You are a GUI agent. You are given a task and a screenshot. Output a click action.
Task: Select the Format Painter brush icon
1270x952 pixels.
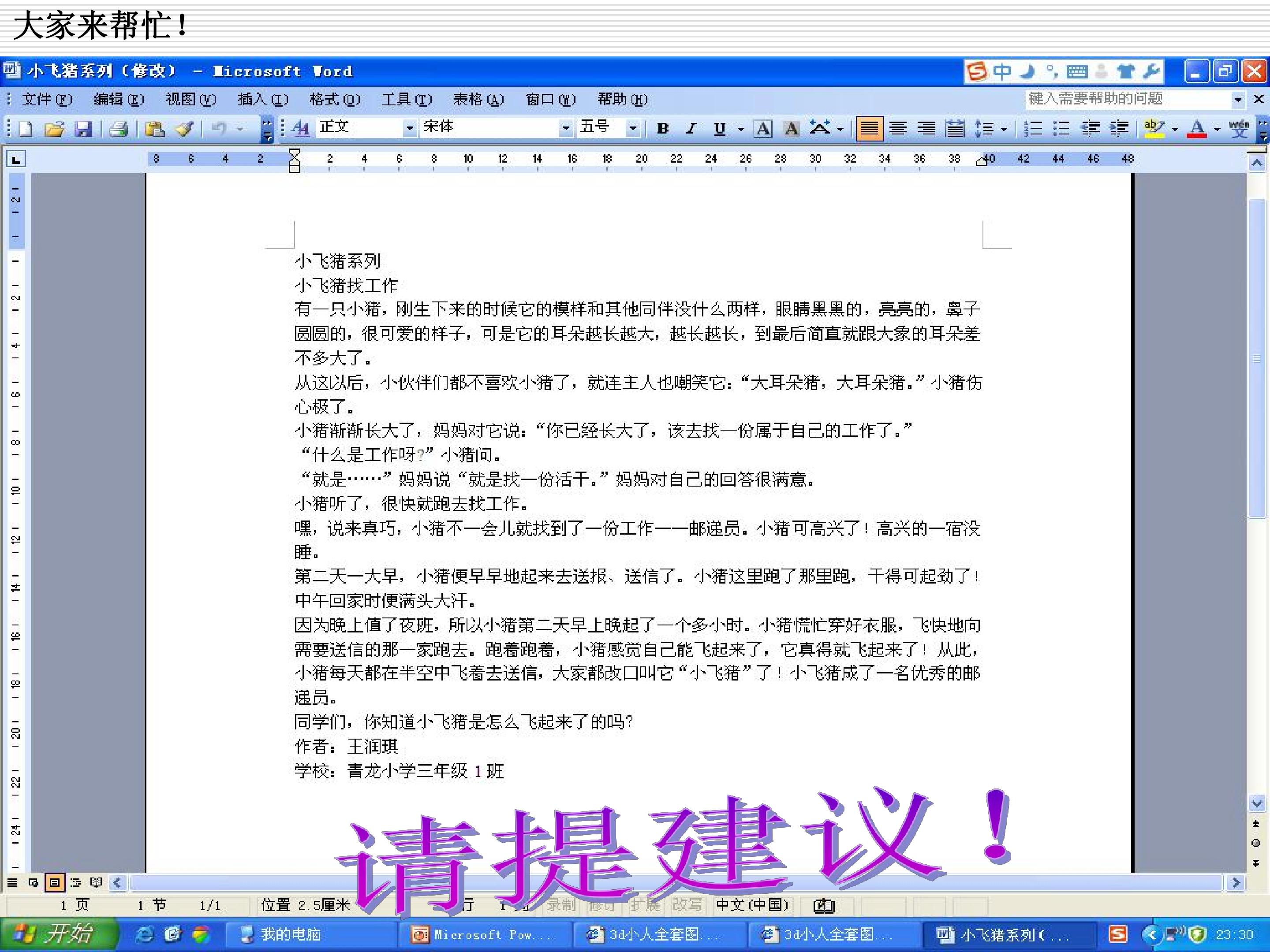[185, 129]
